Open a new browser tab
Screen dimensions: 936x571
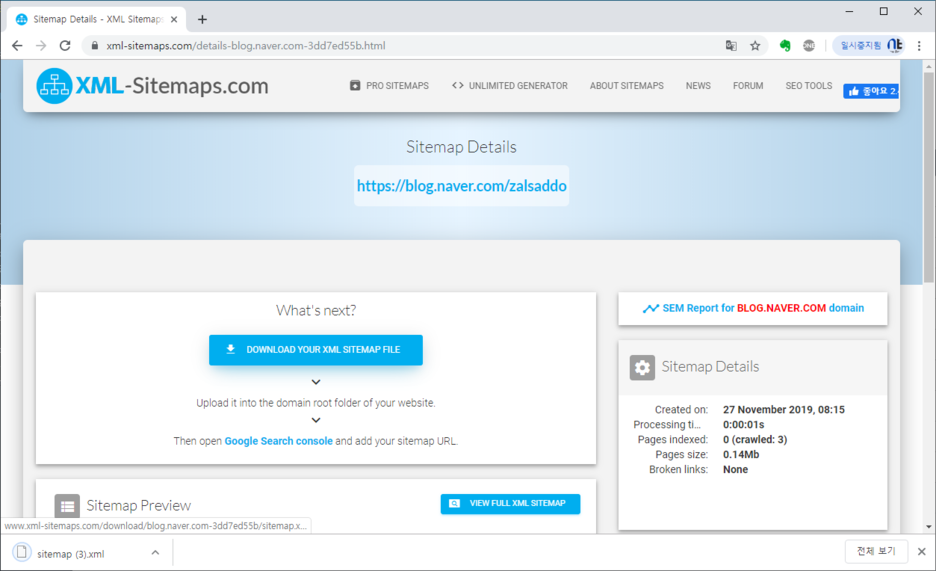(202, 19)
